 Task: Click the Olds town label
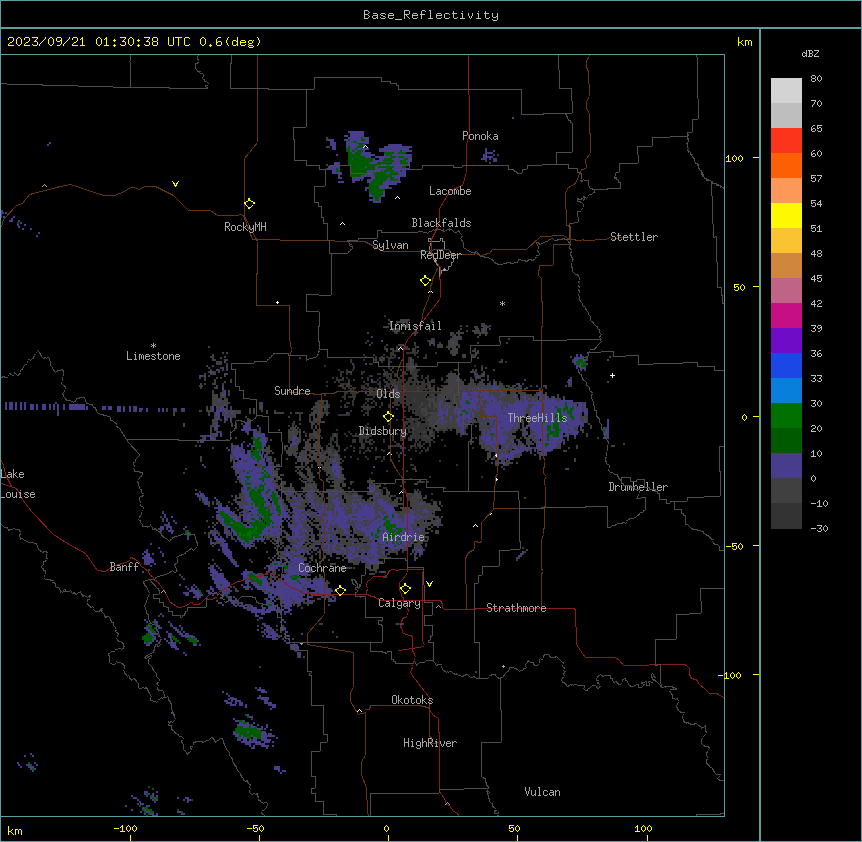[x=388, y=394]
